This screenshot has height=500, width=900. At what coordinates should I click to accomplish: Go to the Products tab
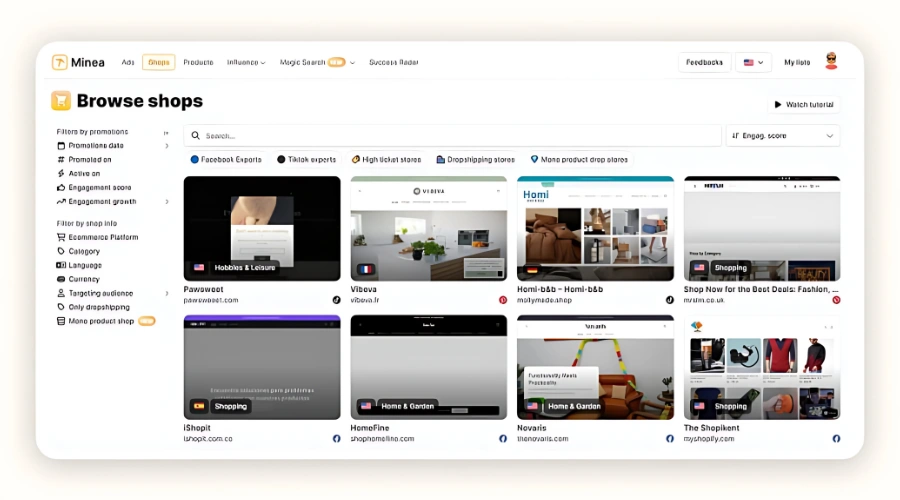point(198,62)
